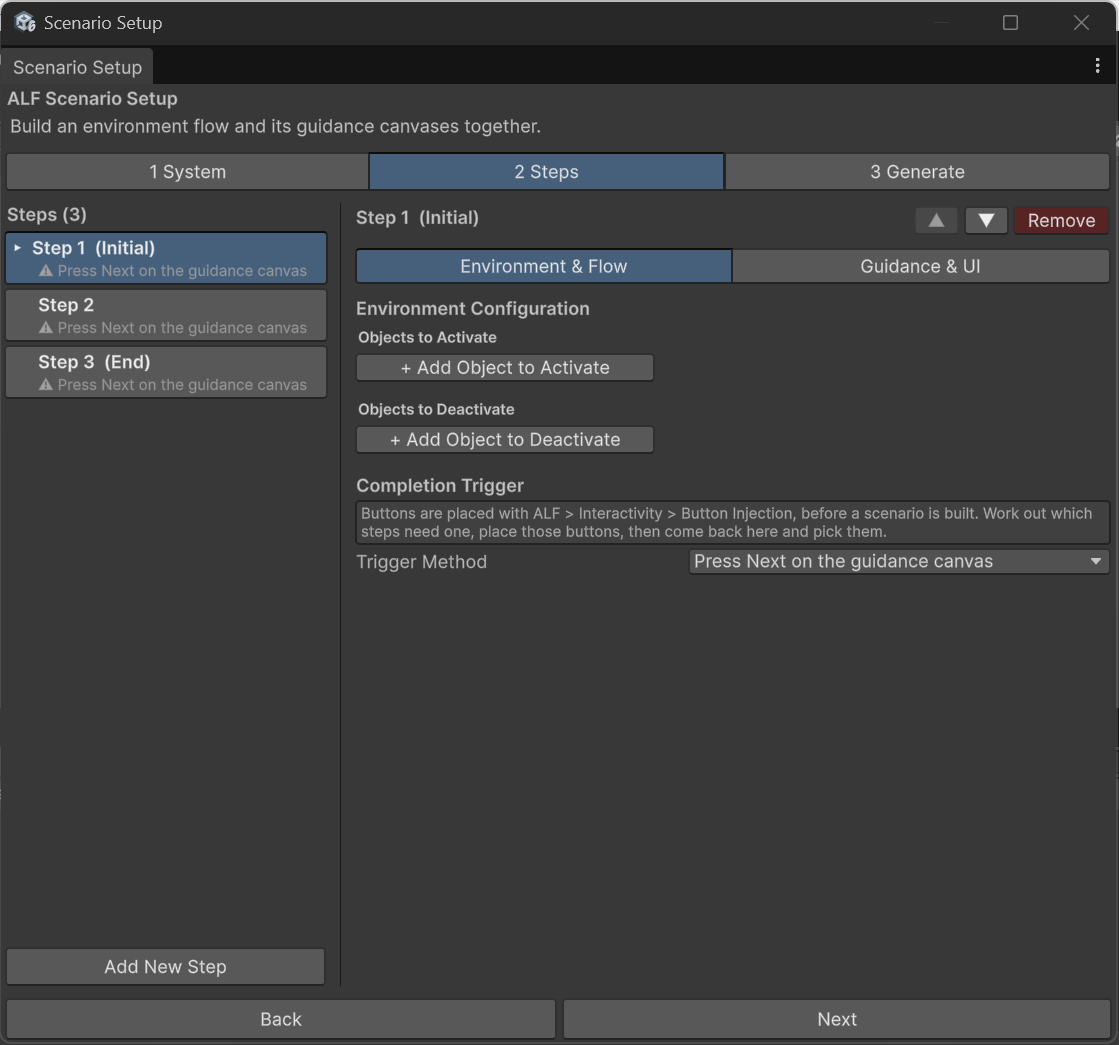This screenshot has width=1119, height=1045.
Task: Click the warning icon under Step 2
Action: [46, 328]
